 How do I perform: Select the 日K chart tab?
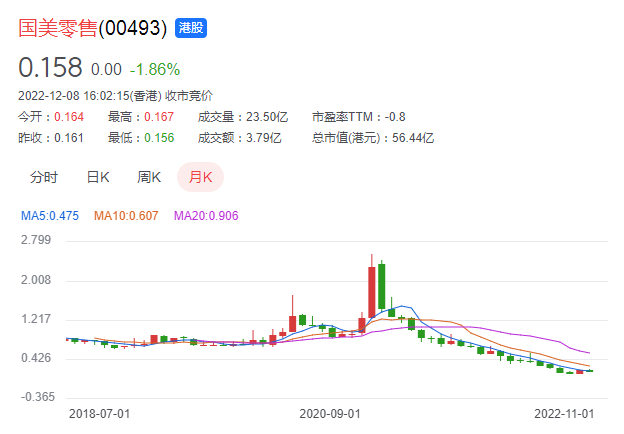pos(98,177)
